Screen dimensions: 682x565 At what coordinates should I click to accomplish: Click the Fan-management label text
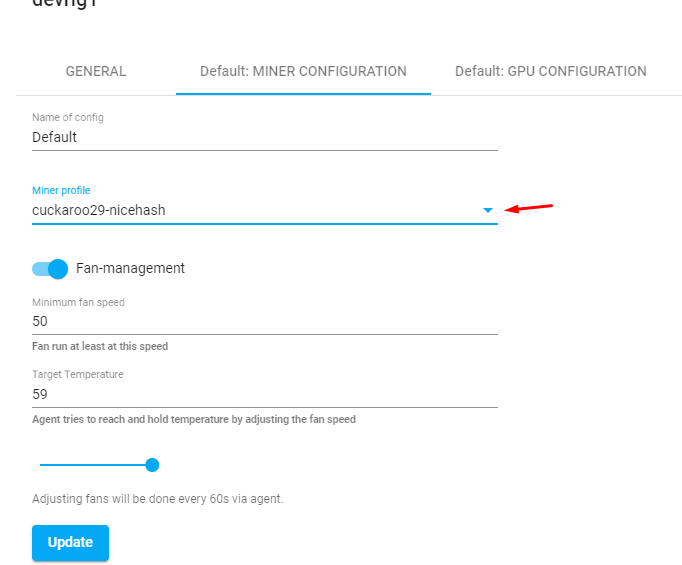130,268
